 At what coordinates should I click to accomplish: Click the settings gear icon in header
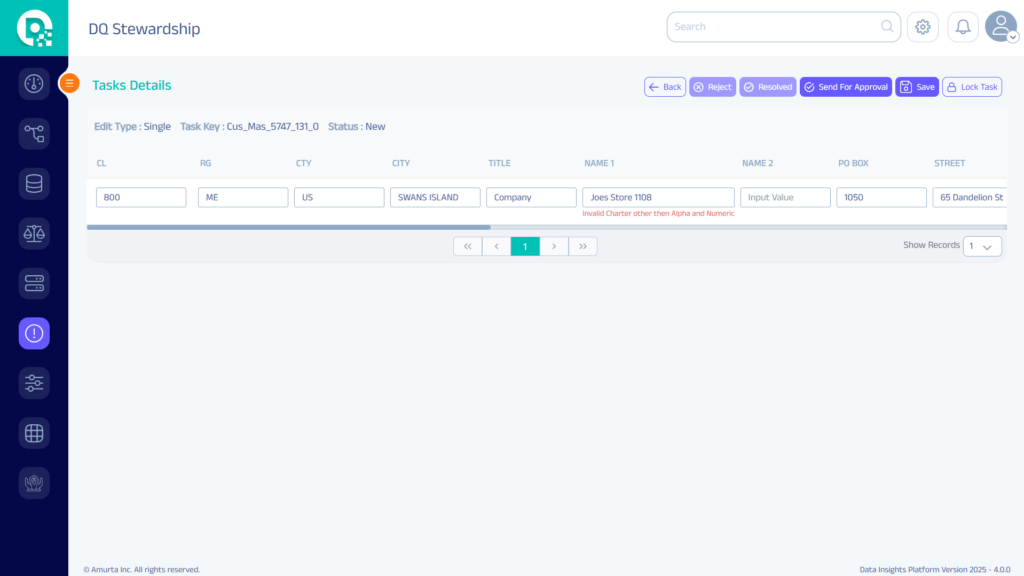(922, 27)
